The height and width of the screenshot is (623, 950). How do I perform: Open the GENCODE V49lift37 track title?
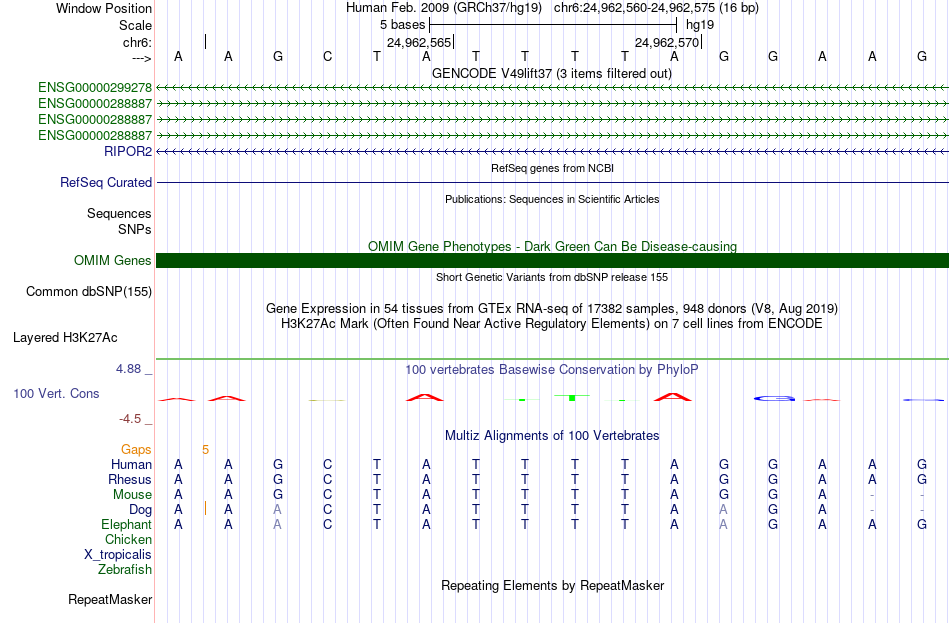click(x=552, y=73)
